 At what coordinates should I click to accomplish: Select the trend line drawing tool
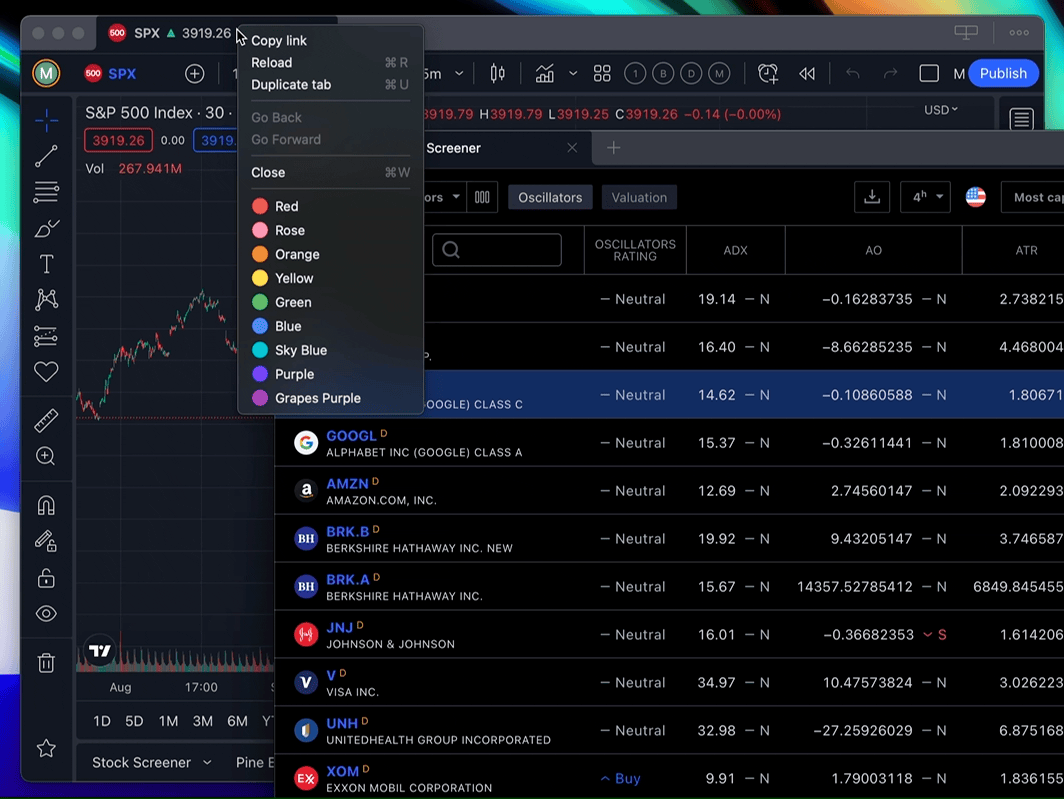point(46,156)
